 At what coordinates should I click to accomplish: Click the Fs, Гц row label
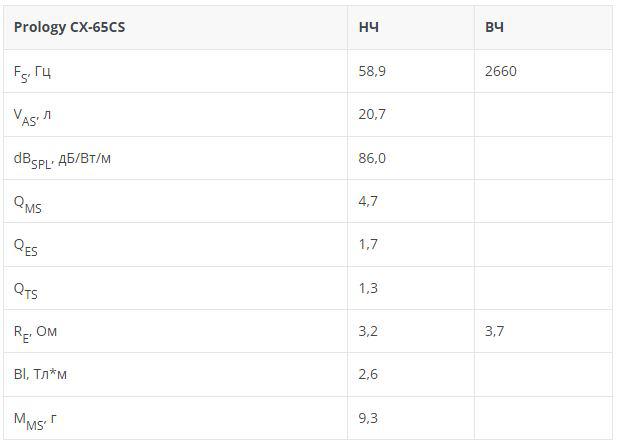click(36, 72)
